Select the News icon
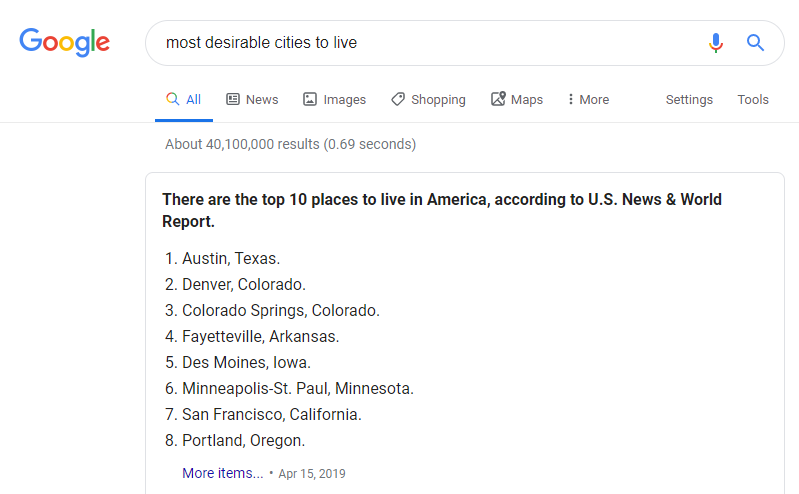This screenshot has width=799, height=494. click(233, 99)
